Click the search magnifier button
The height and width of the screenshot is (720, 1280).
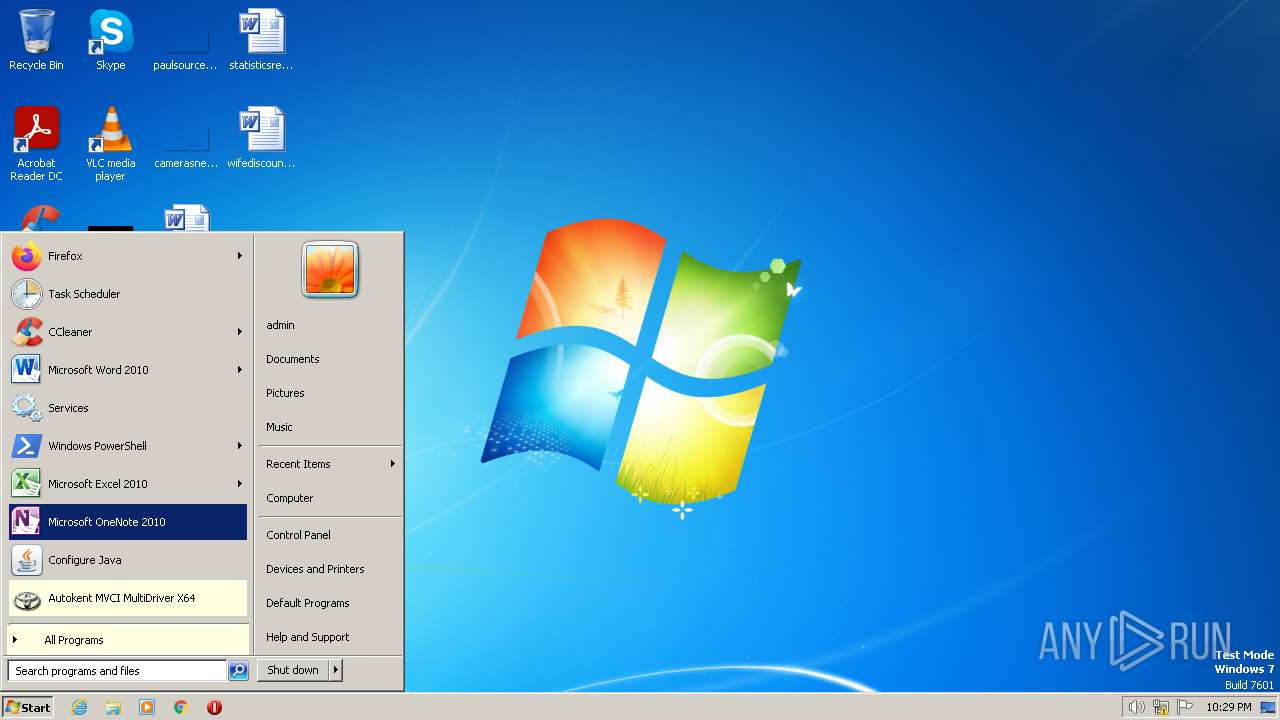[238, 671]
